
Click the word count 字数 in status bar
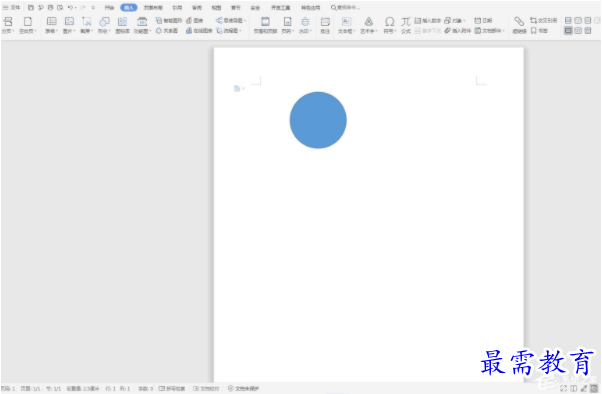pyautogui.click(x=146, y=389)
